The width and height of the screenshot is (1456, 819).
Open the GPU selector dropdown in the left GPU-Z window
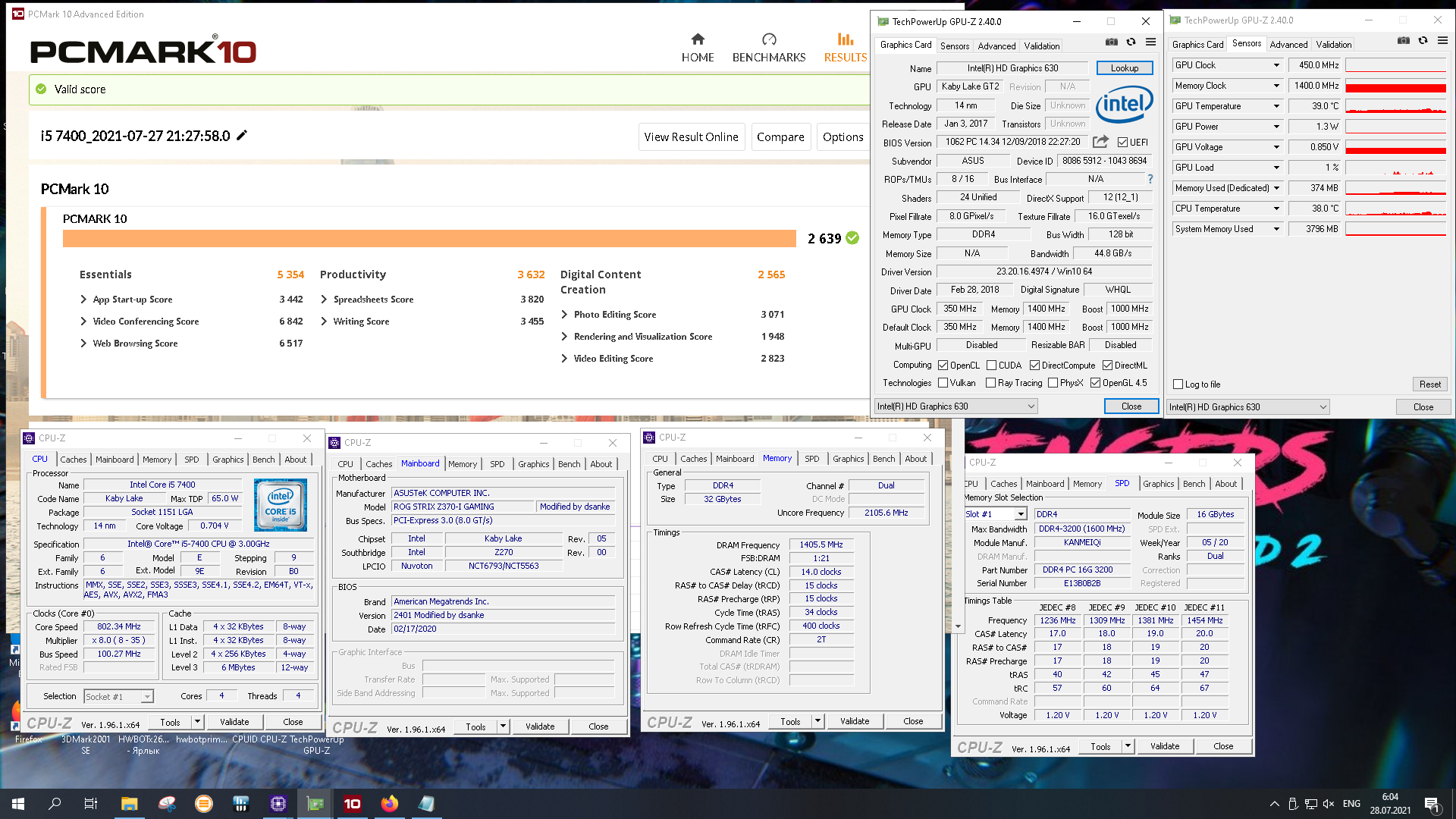point(955,406)
